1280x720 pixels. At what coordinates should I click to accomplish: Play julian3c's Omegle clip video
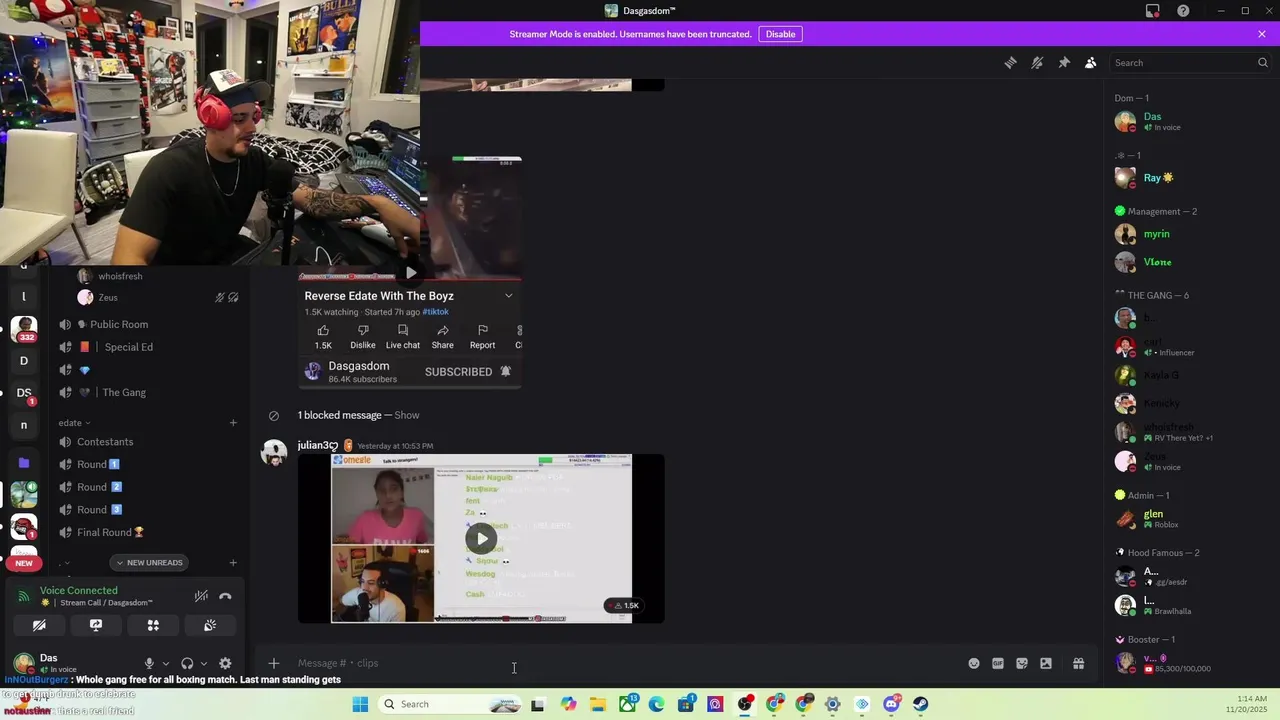[481, 538]
